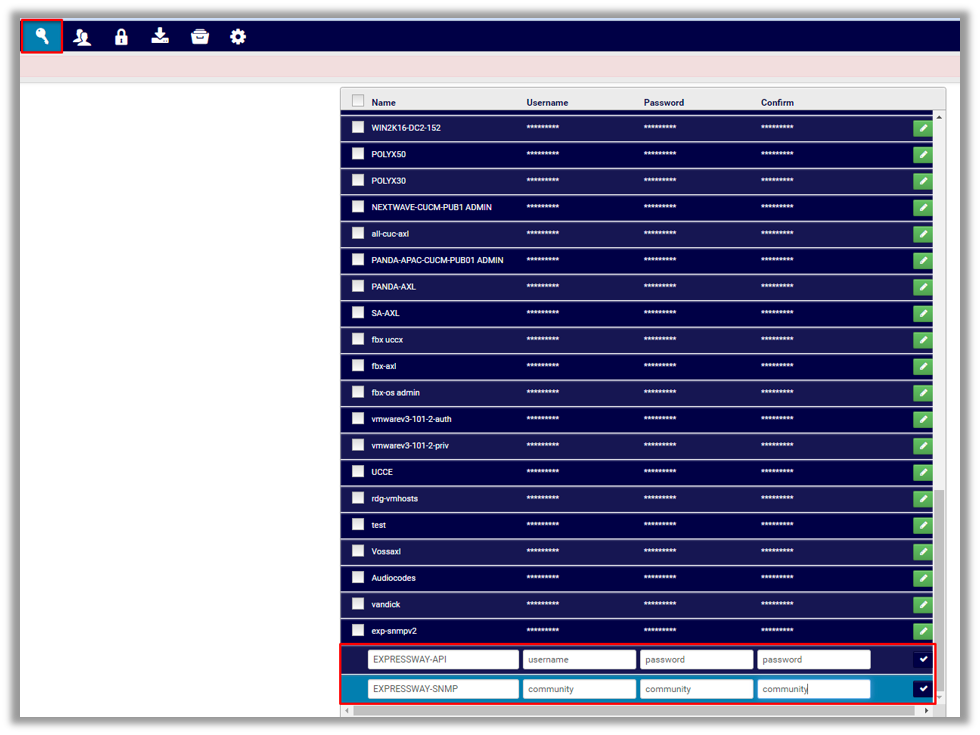This screenshot has height=735, width=980.
Task: Click the lock icon in the toolbar
Action: [x=121, y=36]
